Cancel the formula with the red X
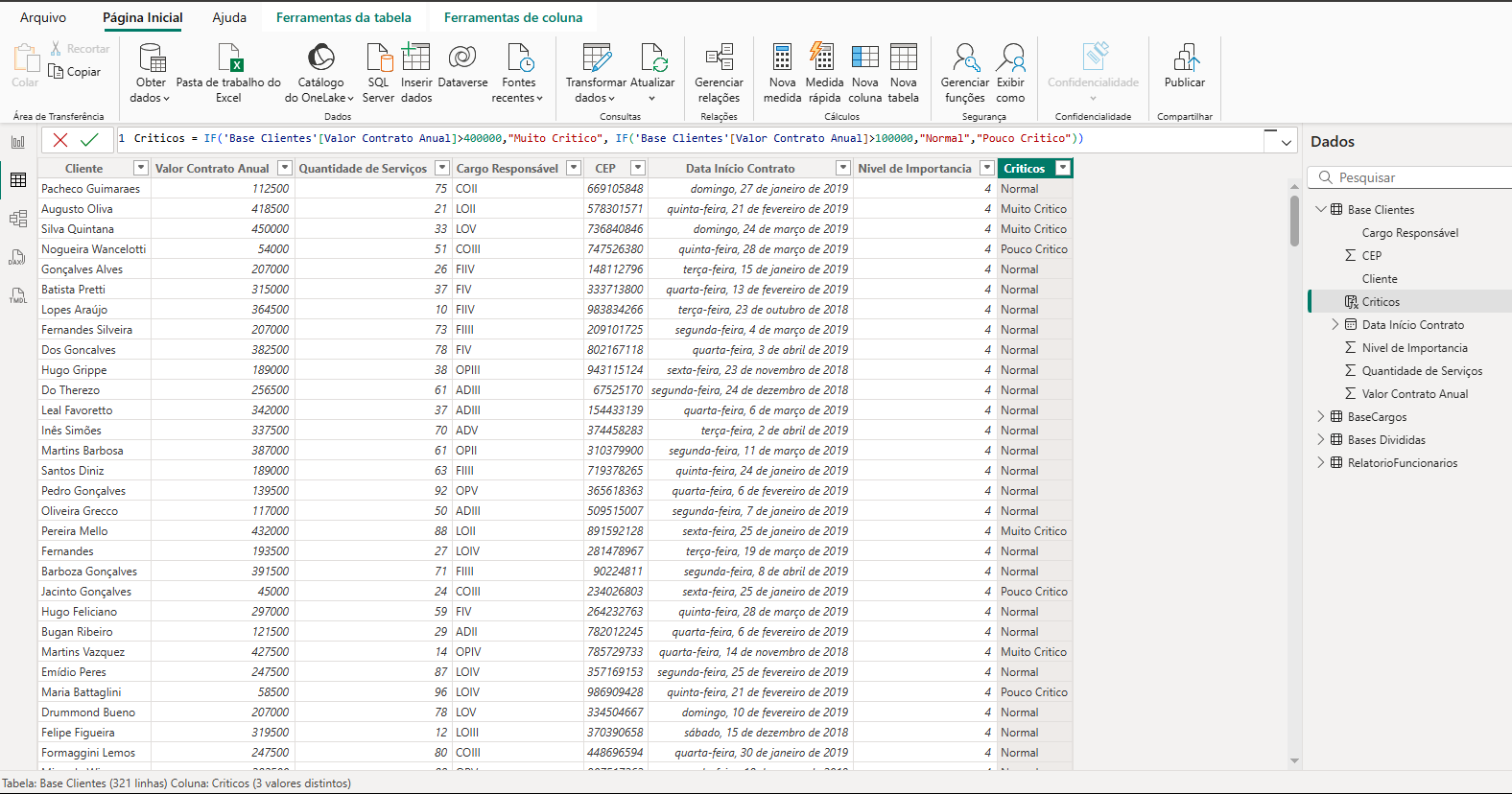 tap(60, 140)
